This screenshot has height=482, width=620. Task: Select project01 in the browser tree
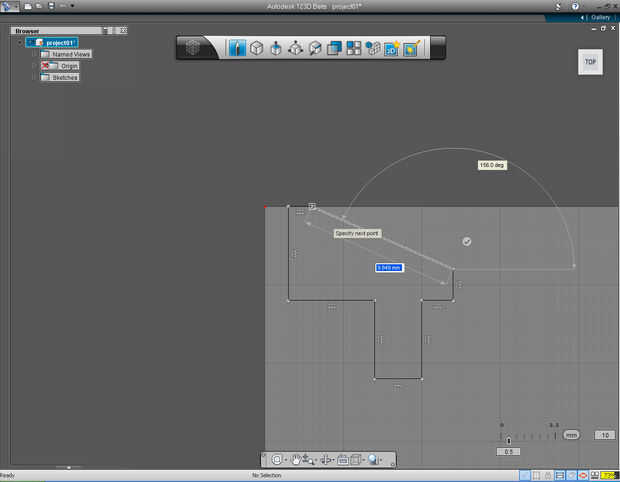[x=60, y=43]
